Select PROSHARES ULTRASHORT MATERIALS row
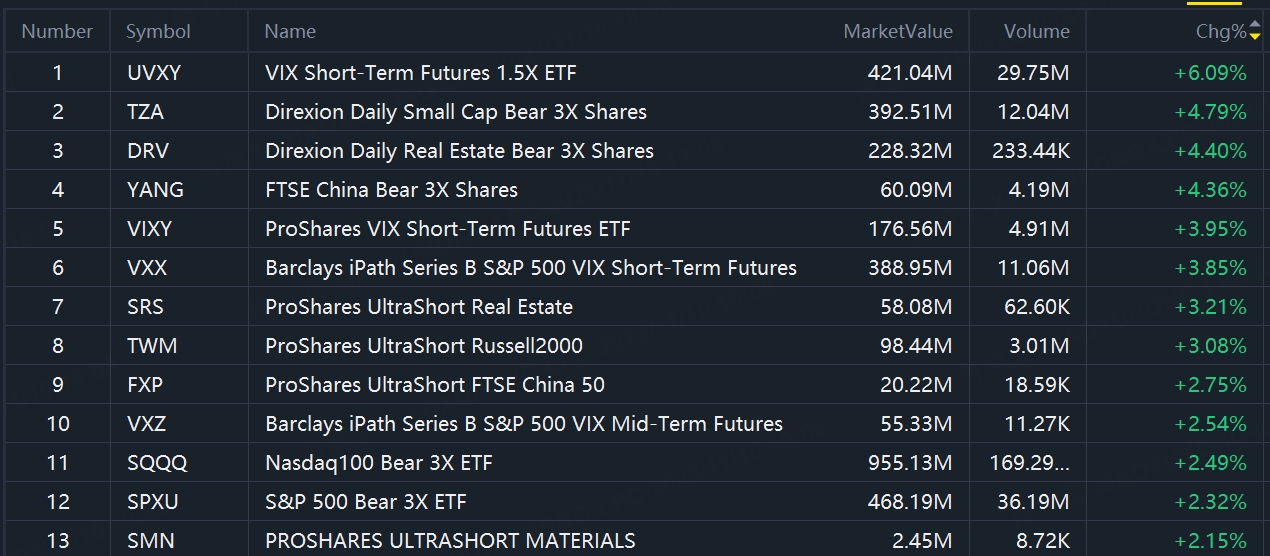This screenshot has width=1270, height=556. coord(450,541)
